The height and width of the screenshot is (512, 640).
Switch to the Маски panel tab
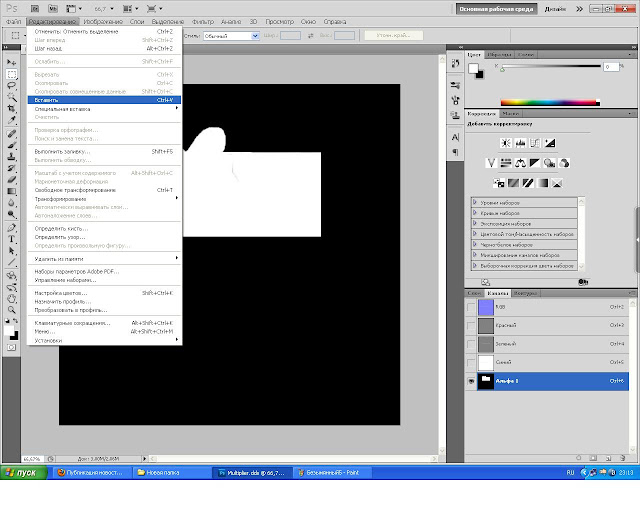(x=511, y=114)
